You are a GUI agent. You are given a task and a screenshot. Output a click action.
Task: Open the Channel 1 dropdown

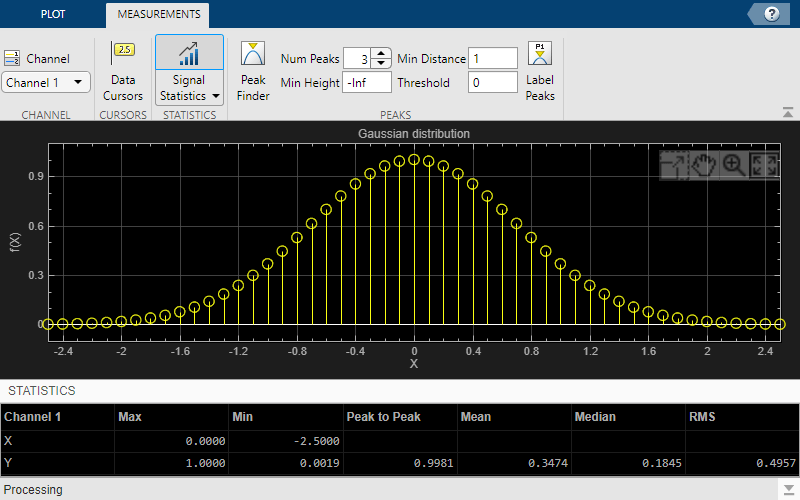pyautogui.click(x=46, y=83)
